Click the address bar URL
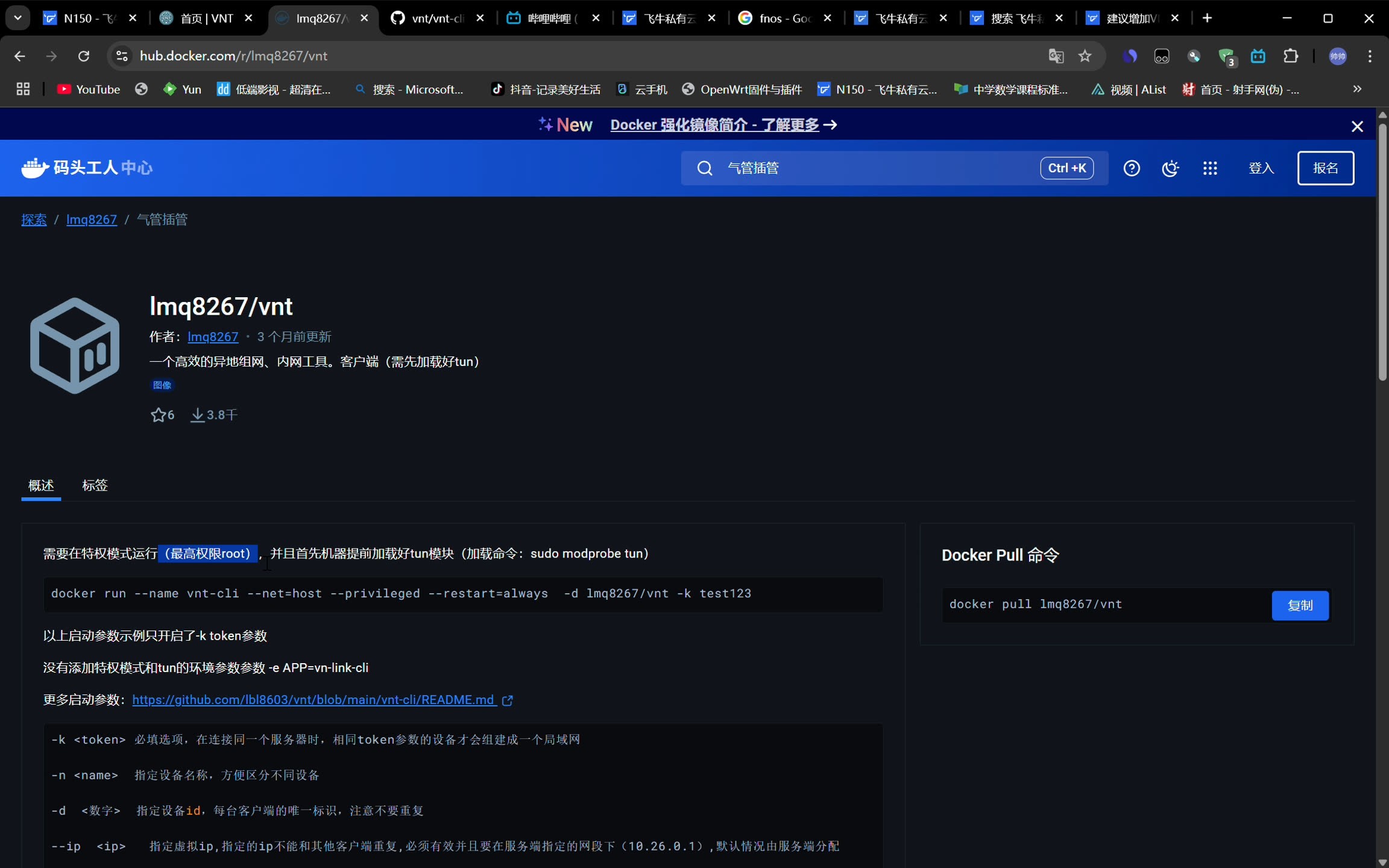The width and height of the screenshot is (1389, 868). point(233,56)
